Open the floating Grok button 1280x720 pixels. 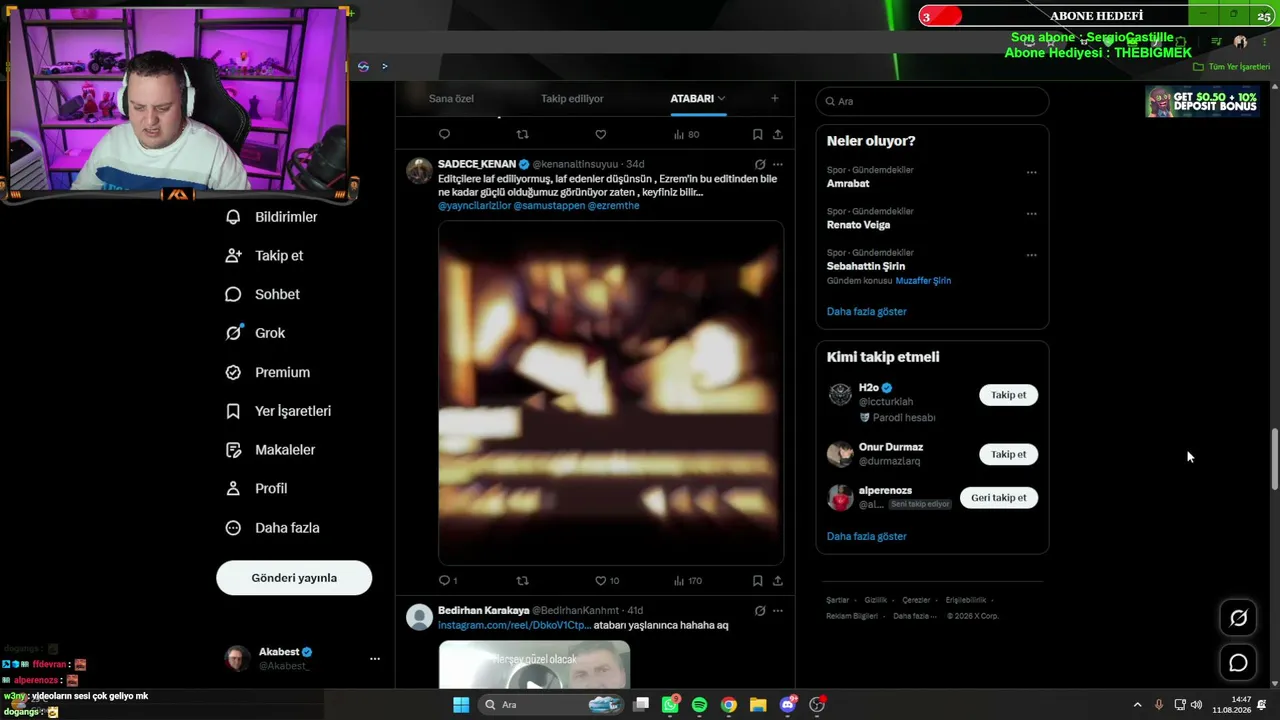[x=1238, y=618]
